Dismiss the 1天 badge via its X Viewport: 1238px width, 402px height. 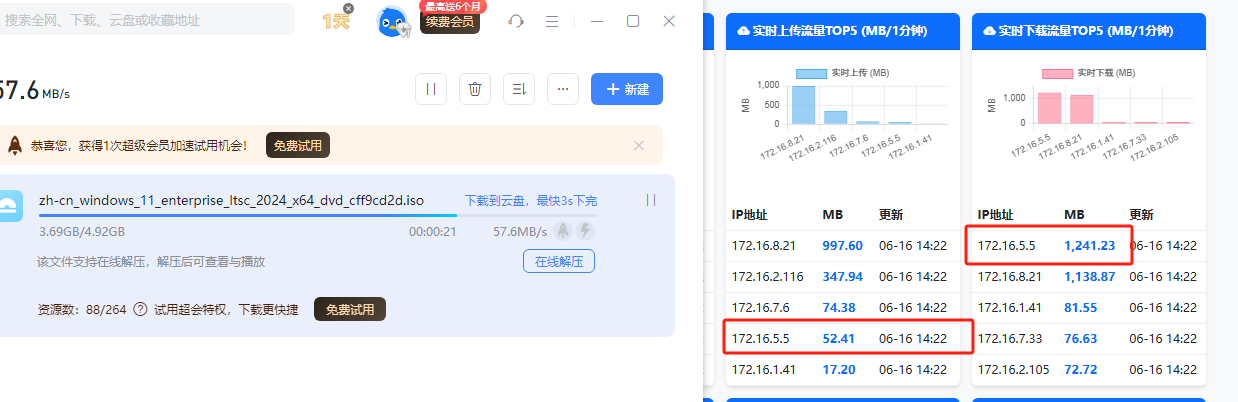pos(348,8)
